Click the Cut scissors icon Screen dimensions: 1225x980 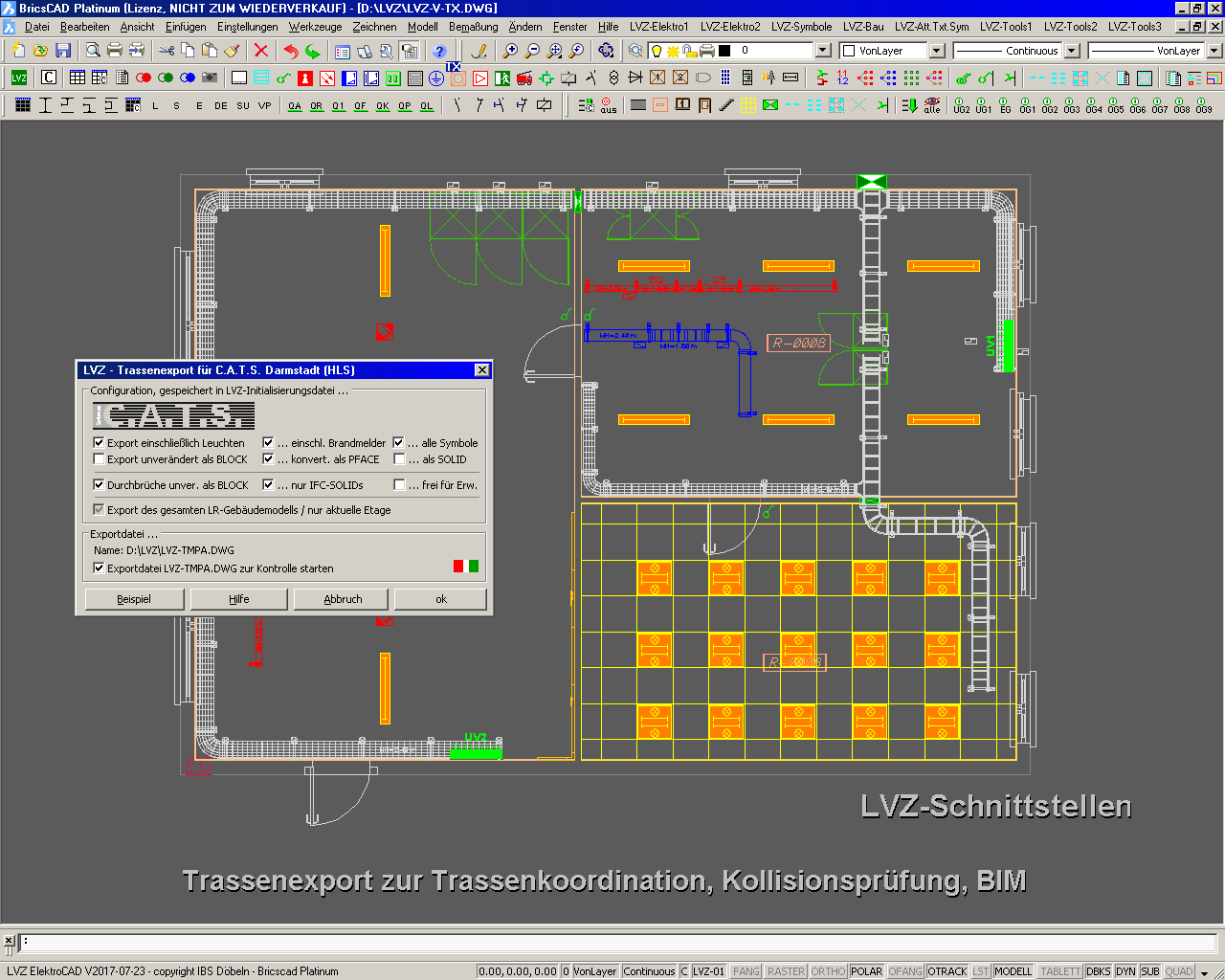coord(167,51)
